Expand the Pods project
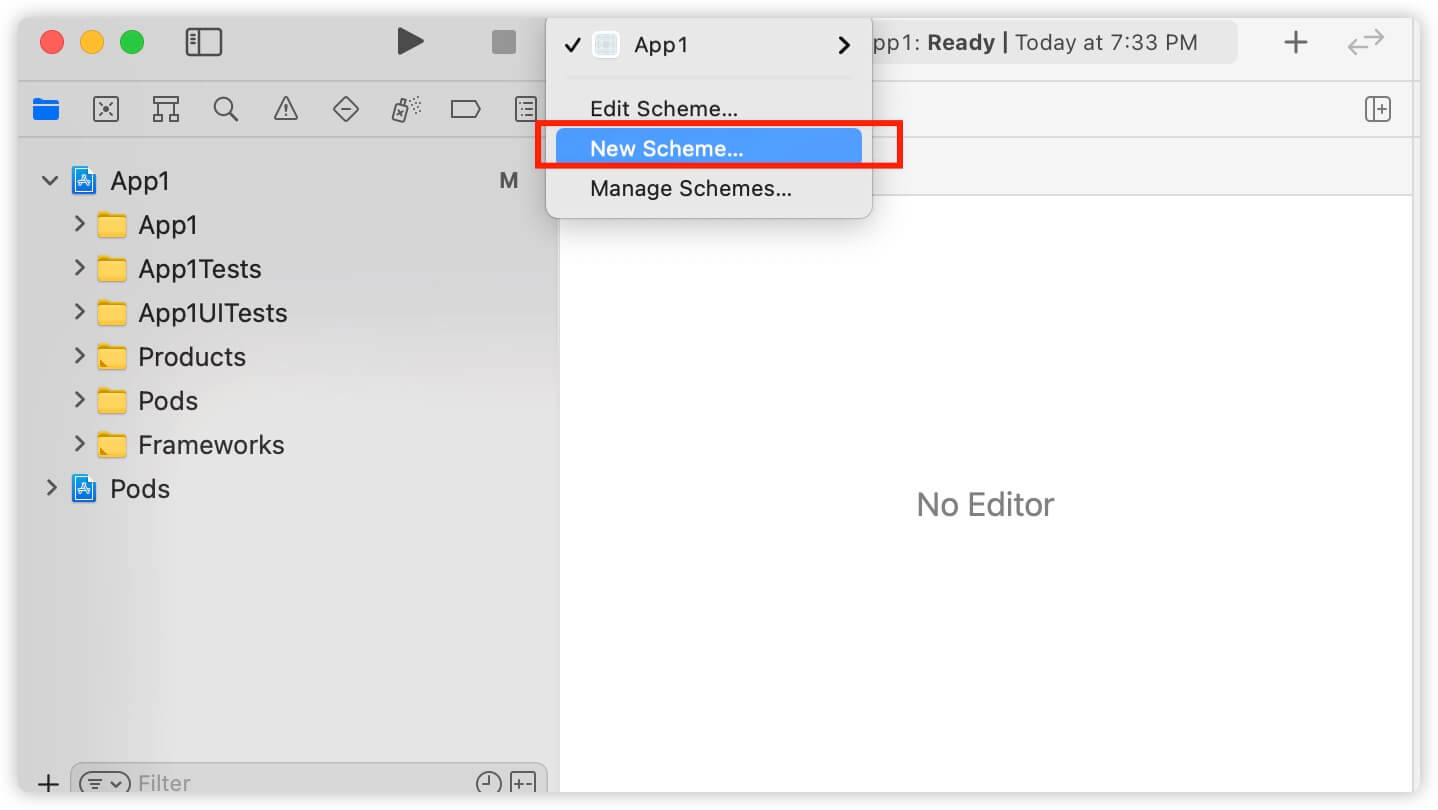This screenshot has height=810, width=1438. point(52,488)
